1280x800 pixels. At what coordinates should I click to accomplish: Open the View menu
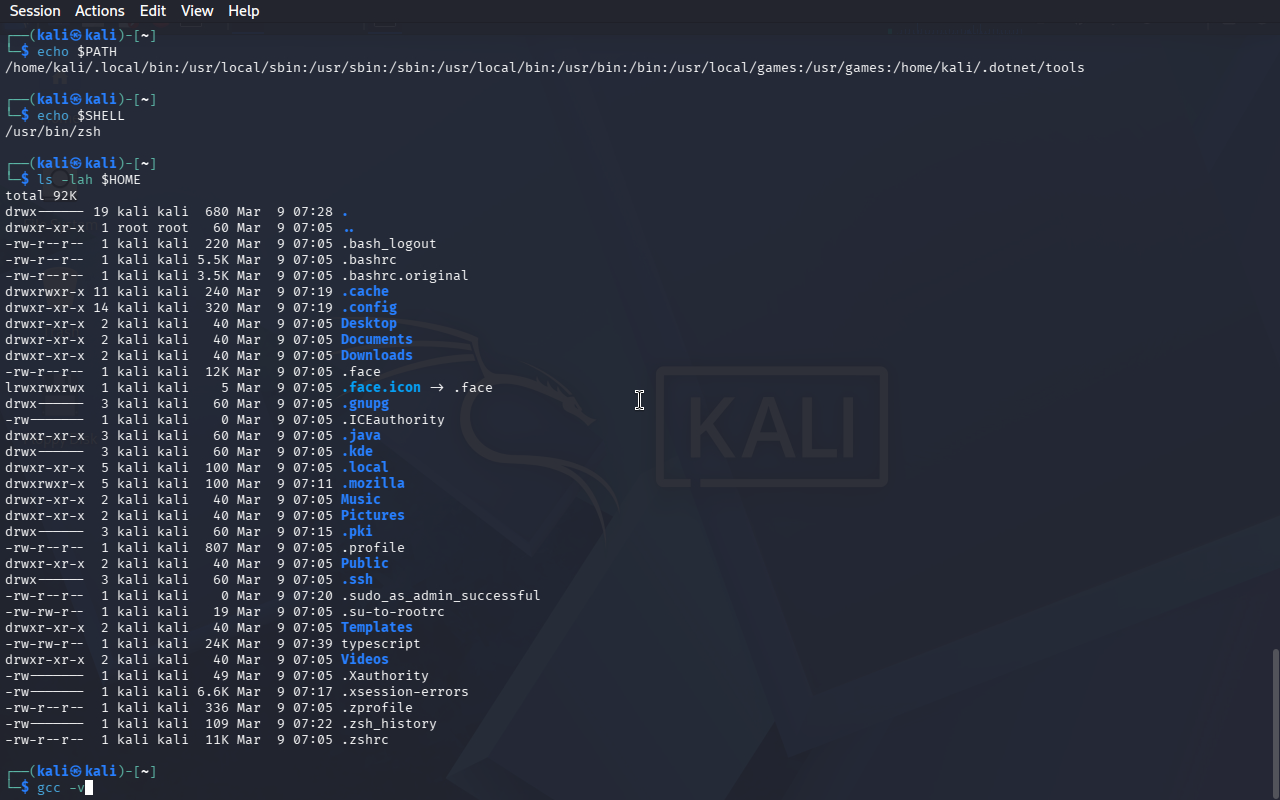tap(197, 11)
